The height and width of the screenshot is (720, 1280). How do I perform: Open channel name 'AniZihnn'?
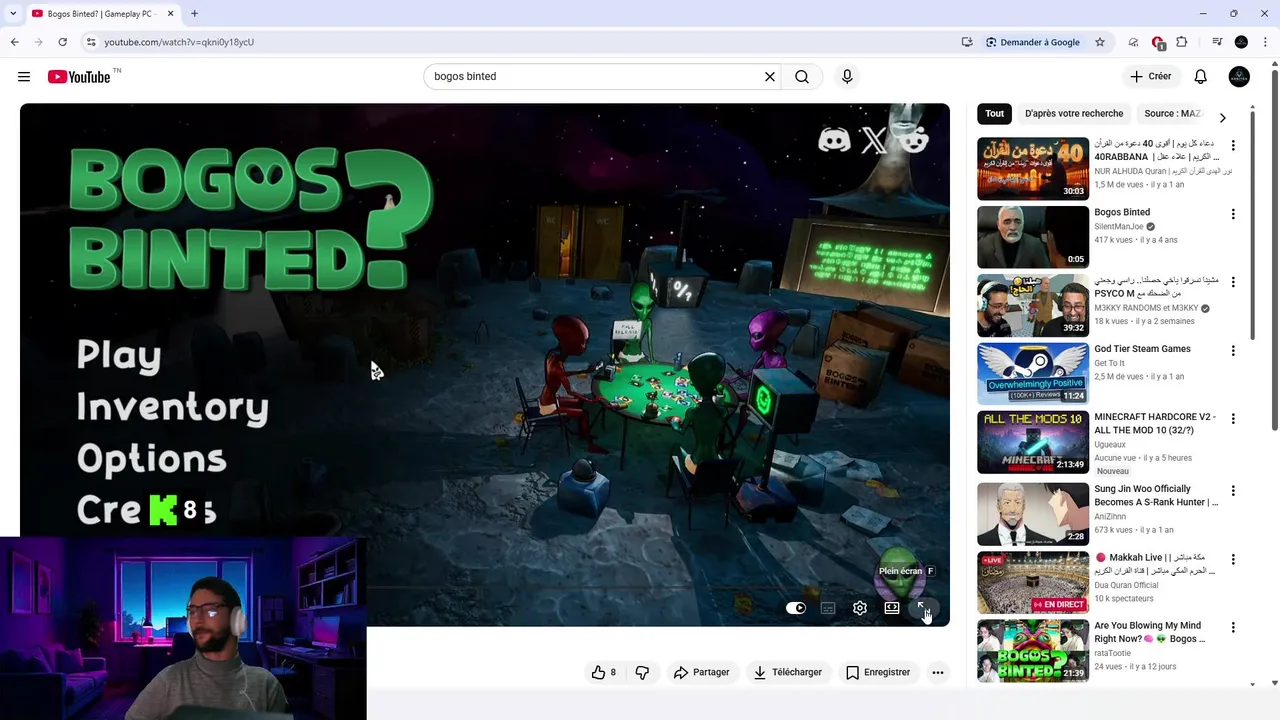click(x=1109, y=517)
